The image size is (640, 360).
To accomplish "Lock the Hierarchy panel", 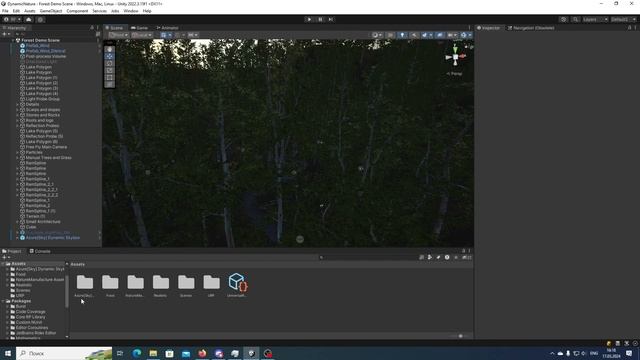I will pyautogui.click(x=92, y=28).
